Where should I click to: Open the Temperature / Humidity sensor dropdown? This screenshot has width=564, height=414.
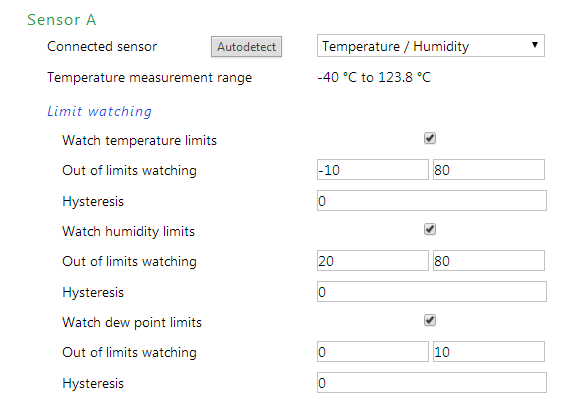coord(431,46)
